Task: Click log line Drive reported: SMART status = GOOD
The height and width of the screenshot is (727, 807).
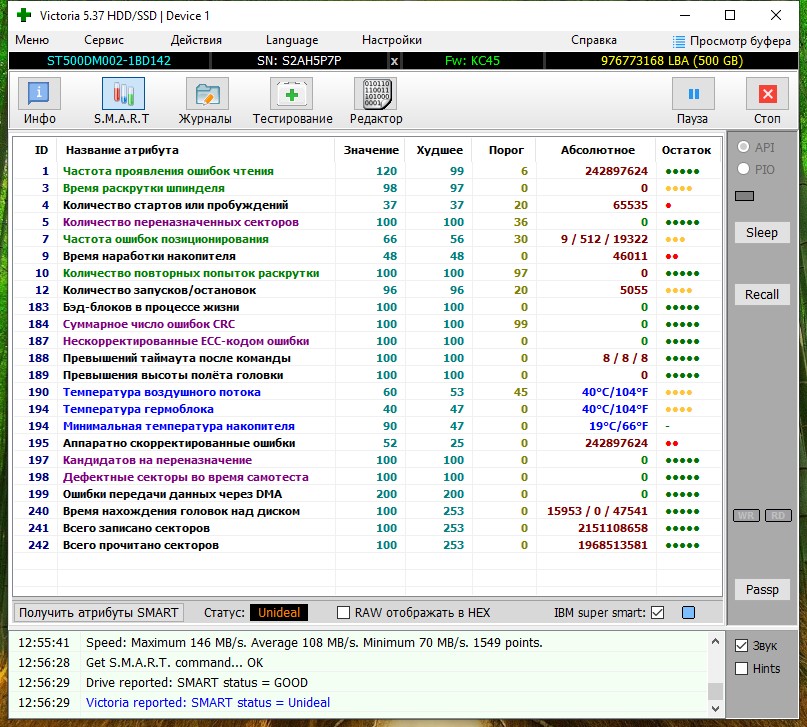Action: 197,682
